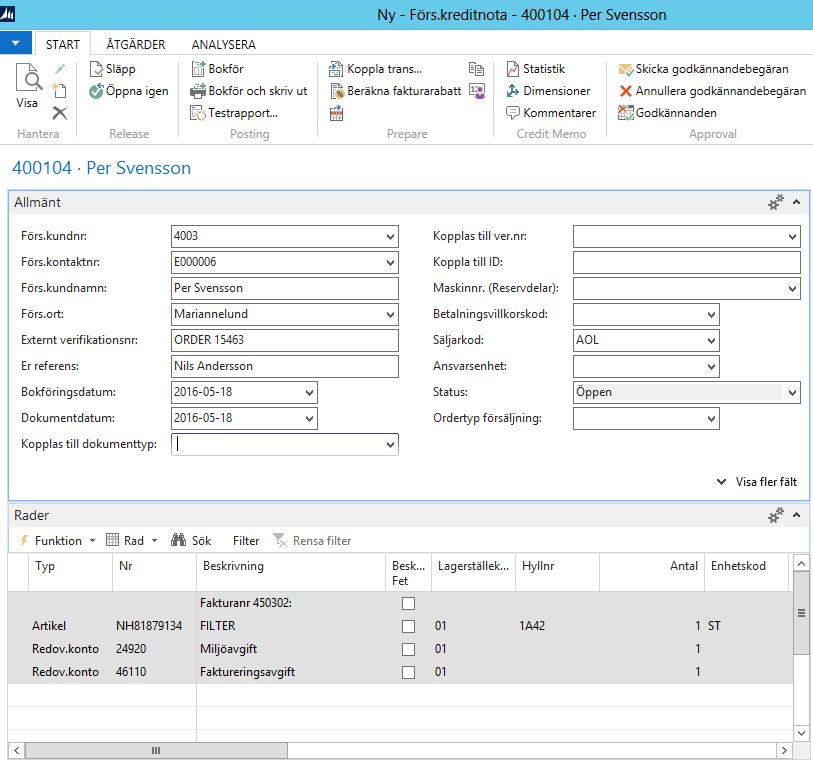Click the pencil edit icon in Hantera
The width and height of the screenshot is (813, 762).
(x=60, y=69)
